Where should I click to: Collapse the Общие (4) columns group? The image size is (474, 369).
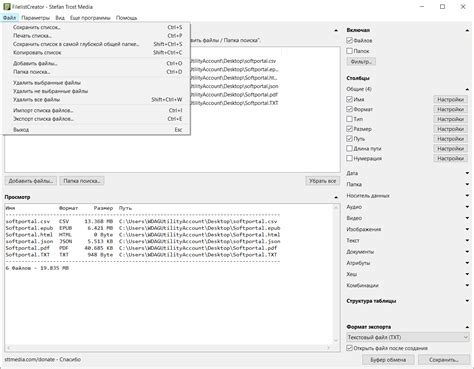click(x=467, y=89)
